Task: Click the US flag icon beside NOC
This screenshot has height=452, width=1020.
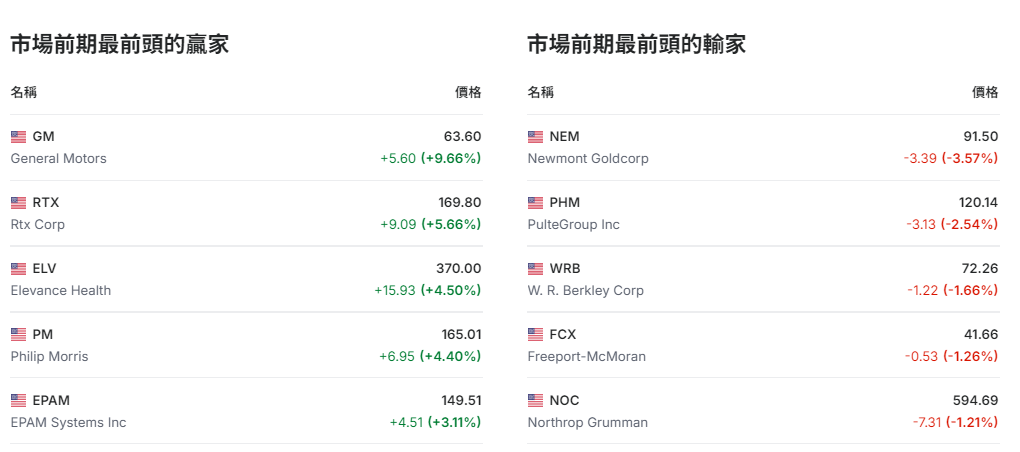Action: (535, 401)
